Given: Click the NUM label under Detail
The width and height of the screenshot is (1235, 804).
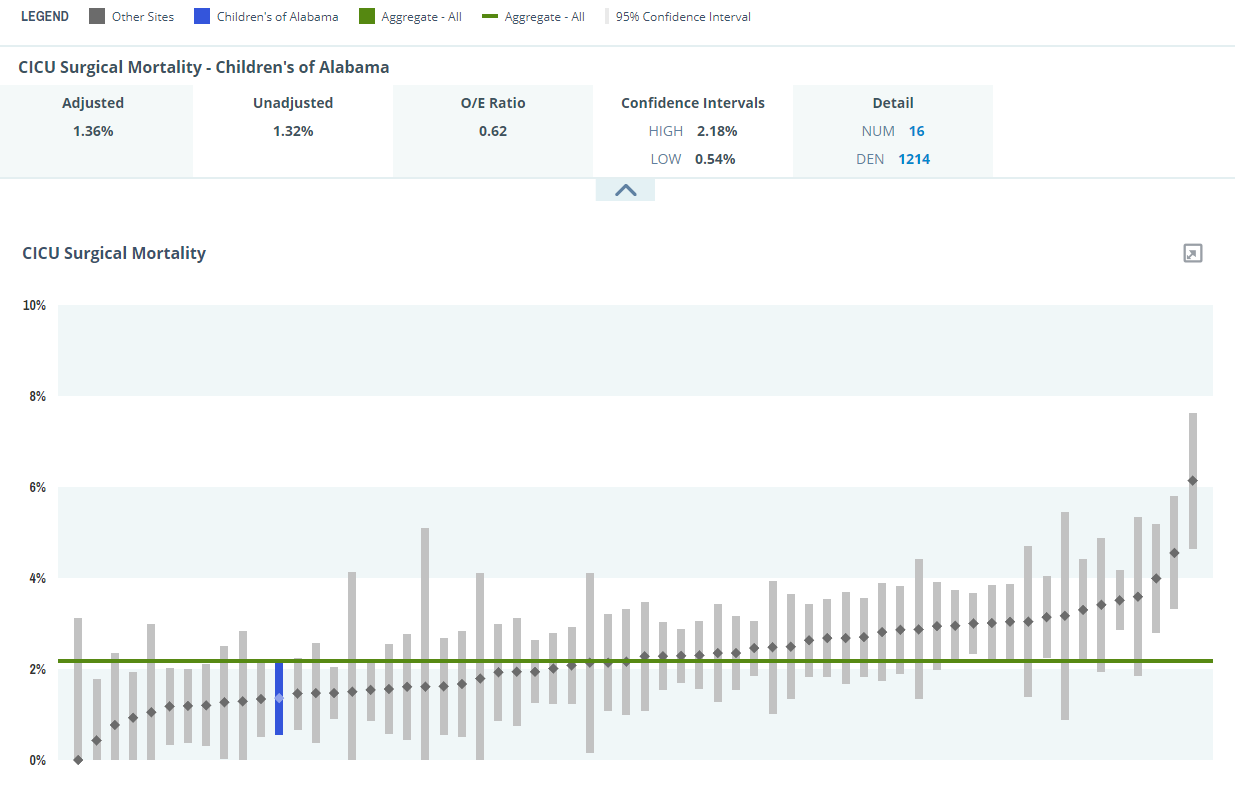Looking at the screenshot, I should pyautogui.click(x=878, y=131).
